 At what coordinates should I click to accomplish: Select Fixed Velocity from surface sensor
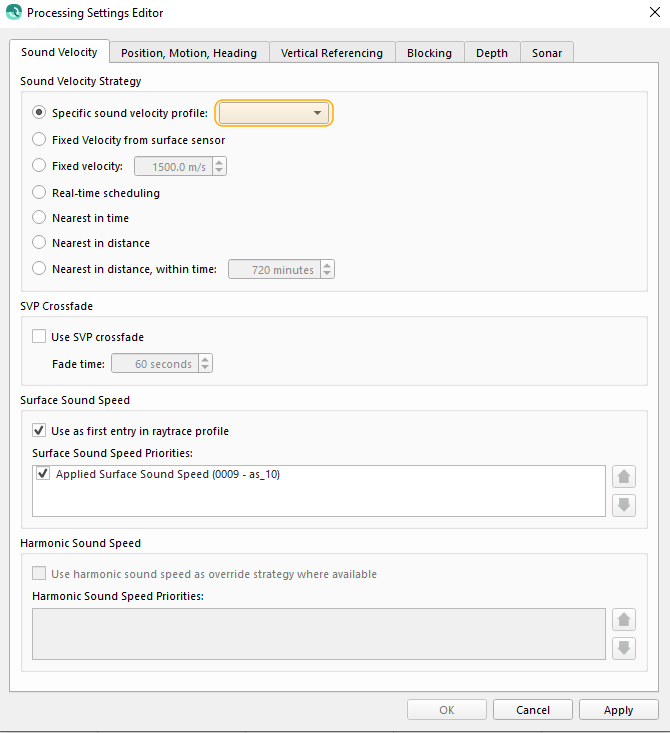coord(39,140)
